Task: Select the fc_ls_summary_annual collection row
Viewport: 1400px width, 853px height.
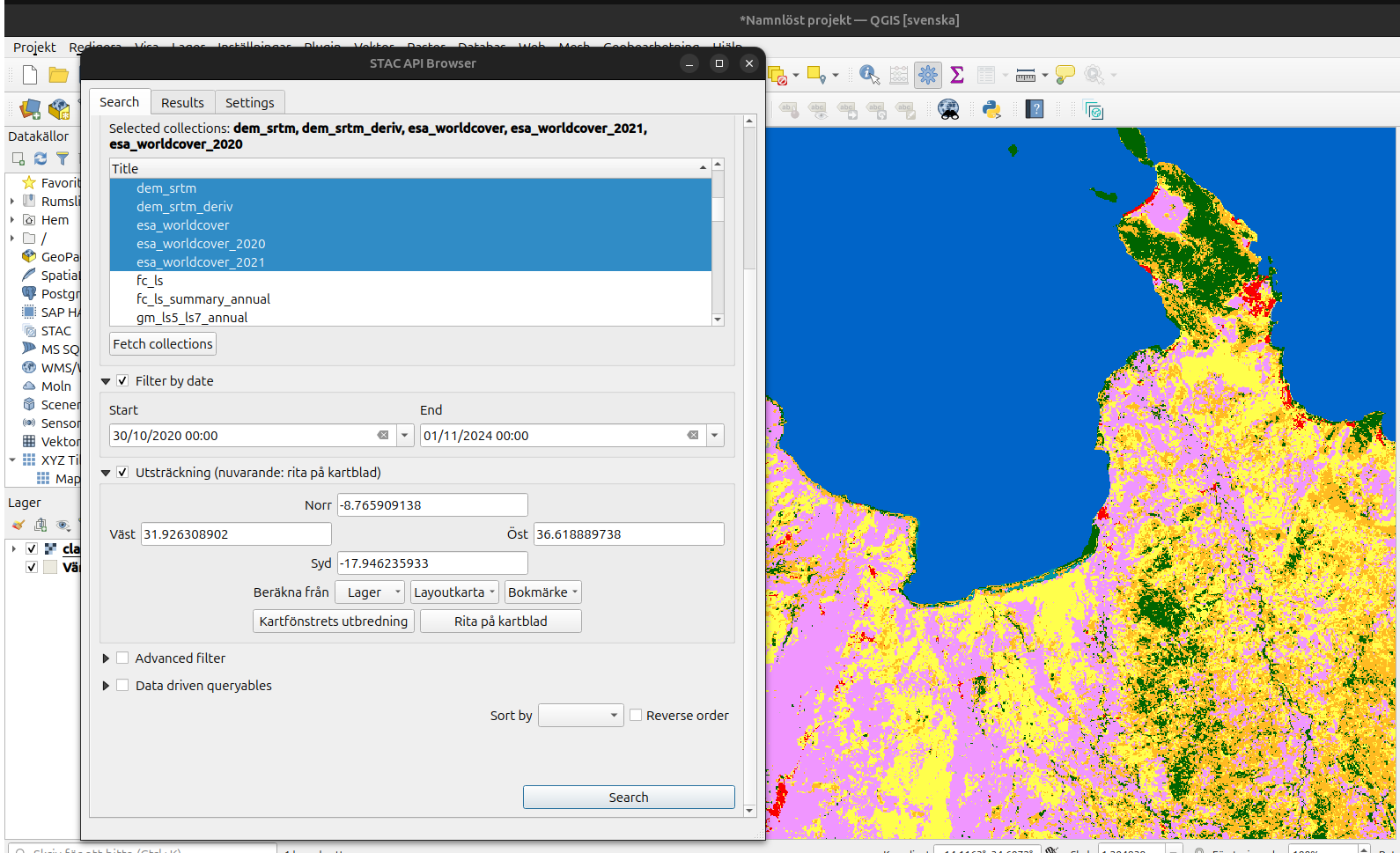Action: (x=410, y=299)
